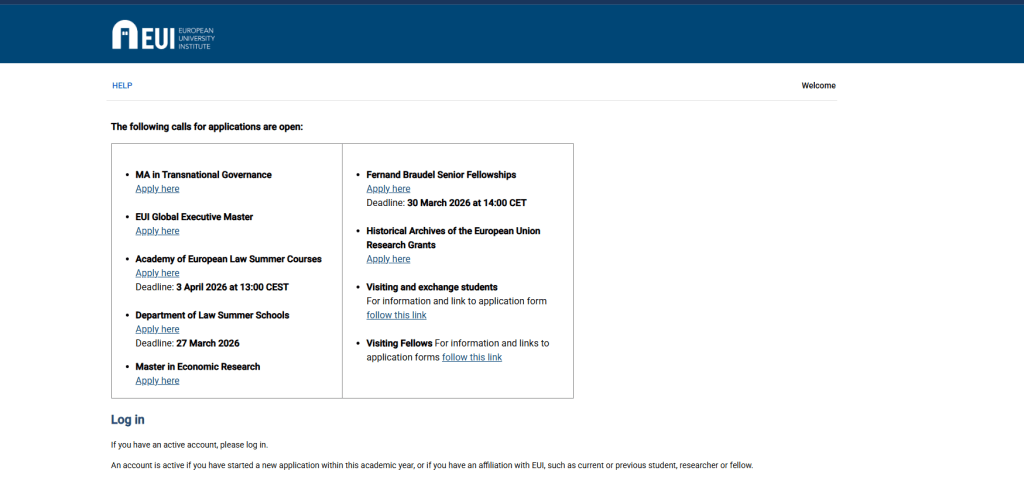The image size is (1024, 481).
Task: Click the Welcome label in header
Action: point(818,86)
